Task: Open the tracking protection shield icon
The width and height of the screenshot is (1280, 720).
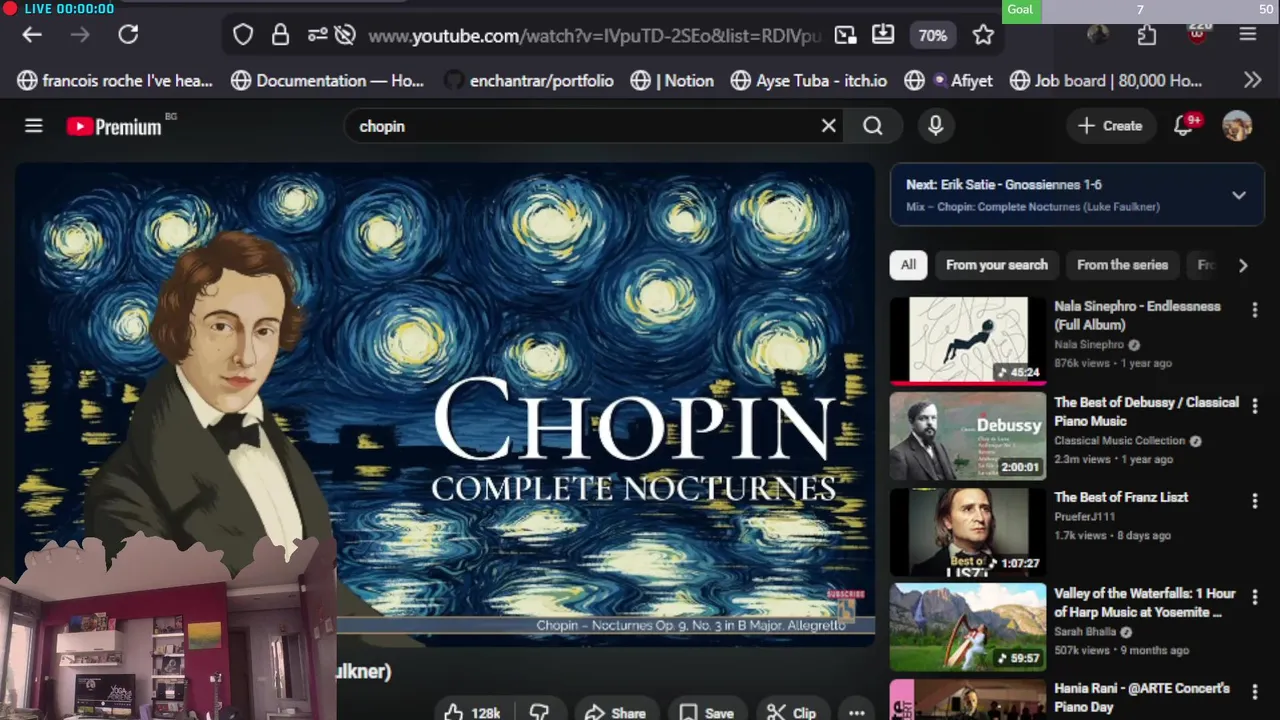Action: click(243, 35)
